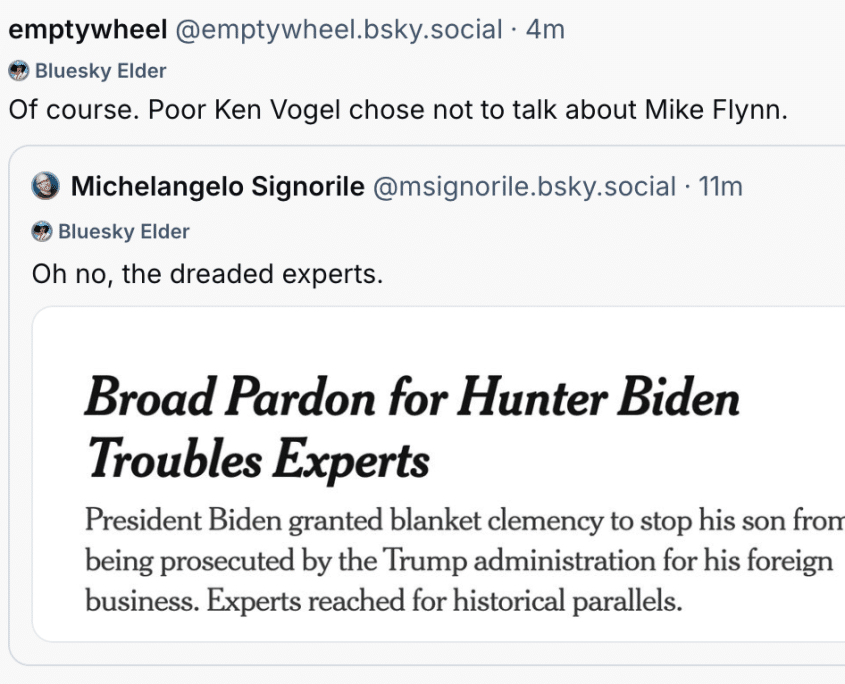Open the @emptywheel.bsky.social handle link
This screenshot has height=684, width=845.
pos(339,30)
